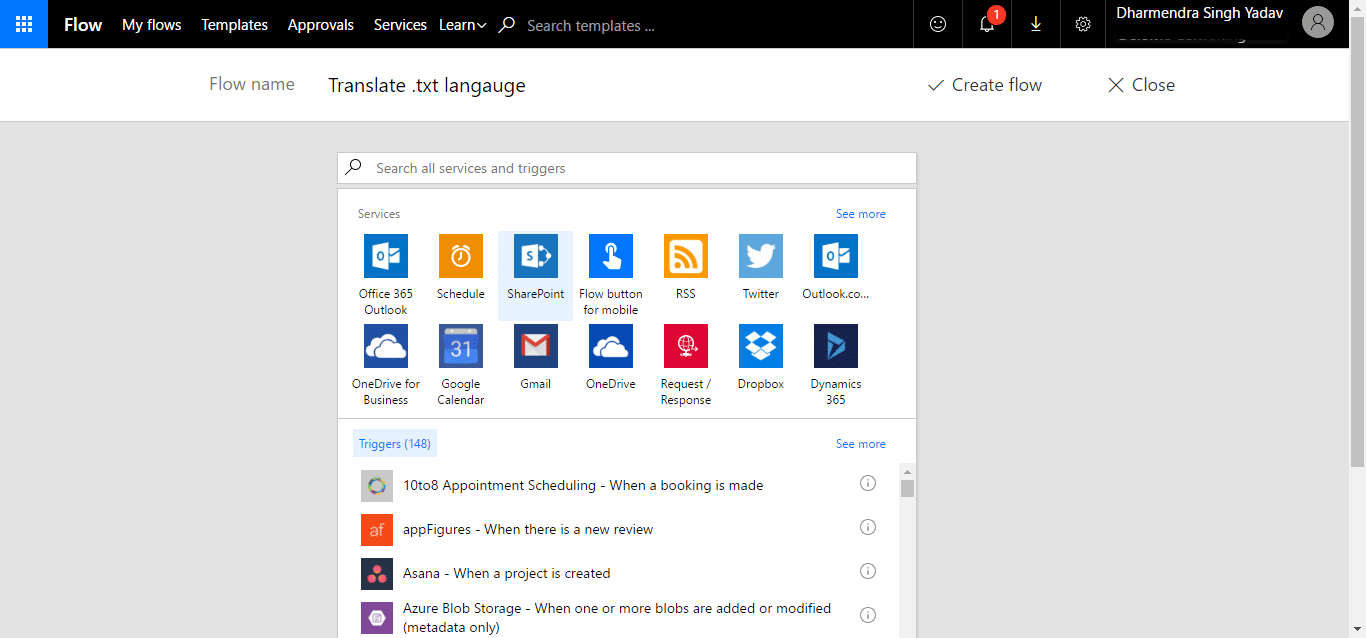Show info for appFigures new review trigger

tap(868, 527)
